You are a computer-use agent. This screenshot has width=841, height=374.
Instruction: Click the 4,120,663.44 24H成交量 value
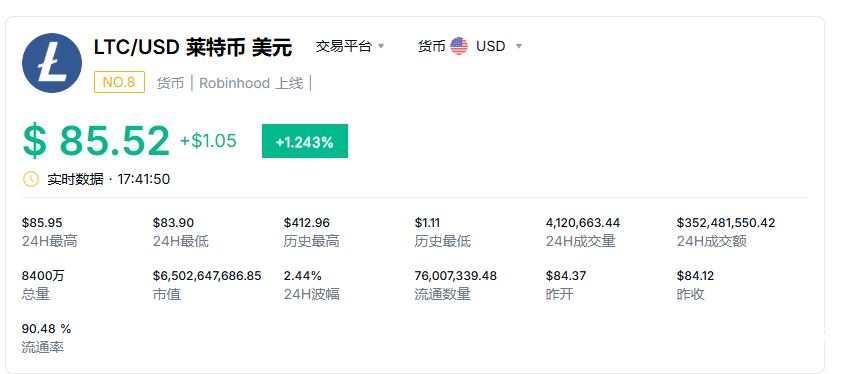(x=583, y=223)
